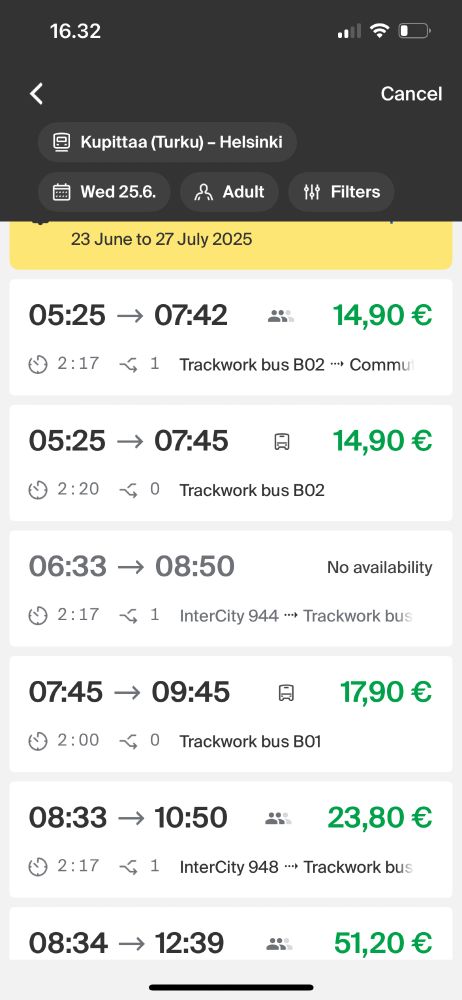Tap the occupancy icon on 08:33 departure

click(x=278, y=818)
